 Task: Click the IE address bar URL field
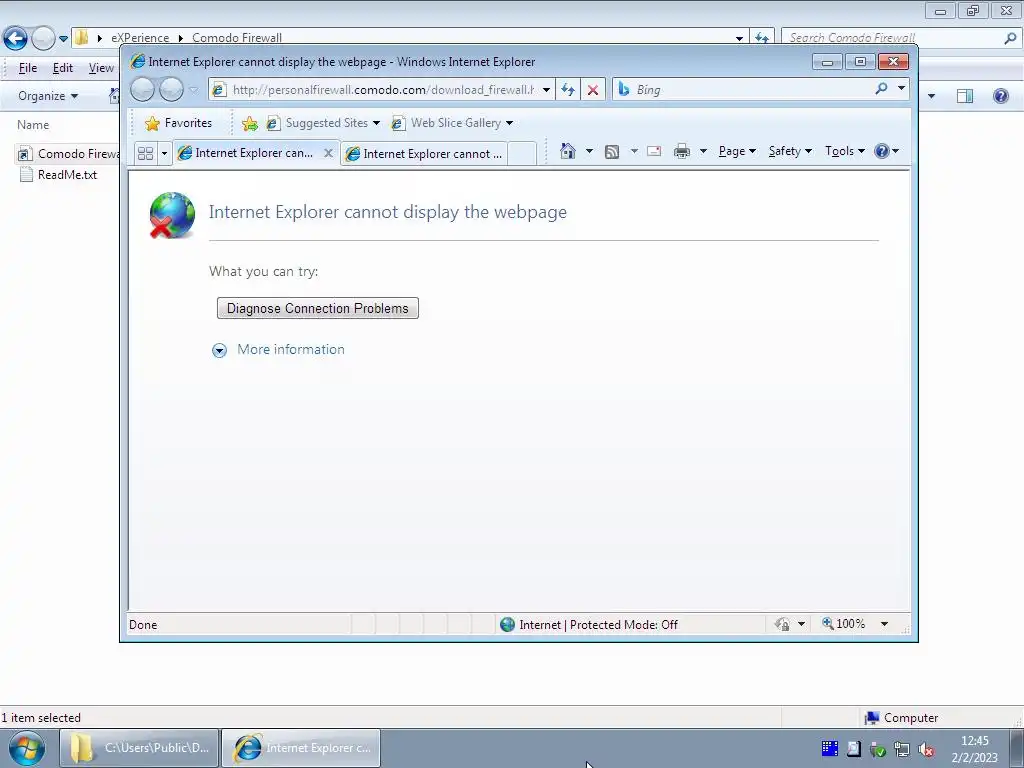point(383,89)
